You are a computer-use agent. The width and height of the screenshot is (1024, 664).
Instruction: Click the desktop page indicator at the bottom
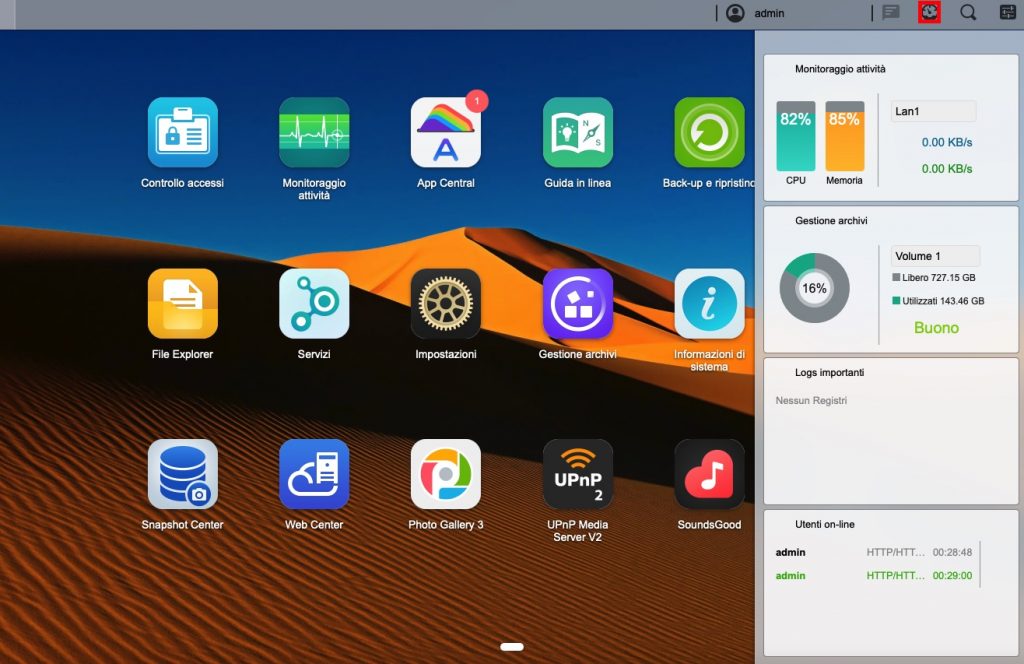click(x=512, y=647)
